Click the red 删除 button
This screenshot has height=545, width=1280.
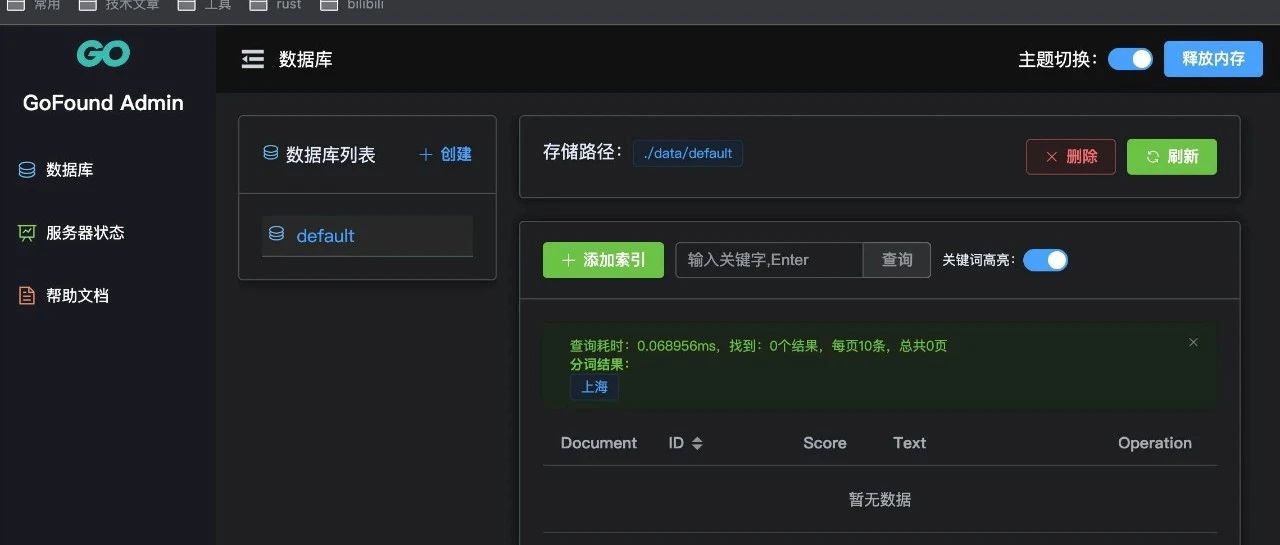tap(1071, 157)
